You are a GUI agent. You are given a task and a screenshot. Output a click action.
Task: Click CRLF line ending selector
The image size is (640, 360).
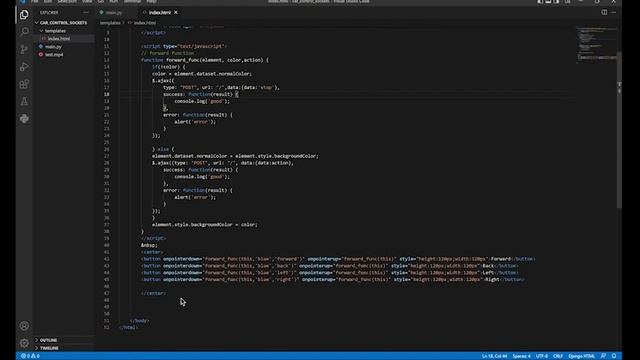point(558,356)
